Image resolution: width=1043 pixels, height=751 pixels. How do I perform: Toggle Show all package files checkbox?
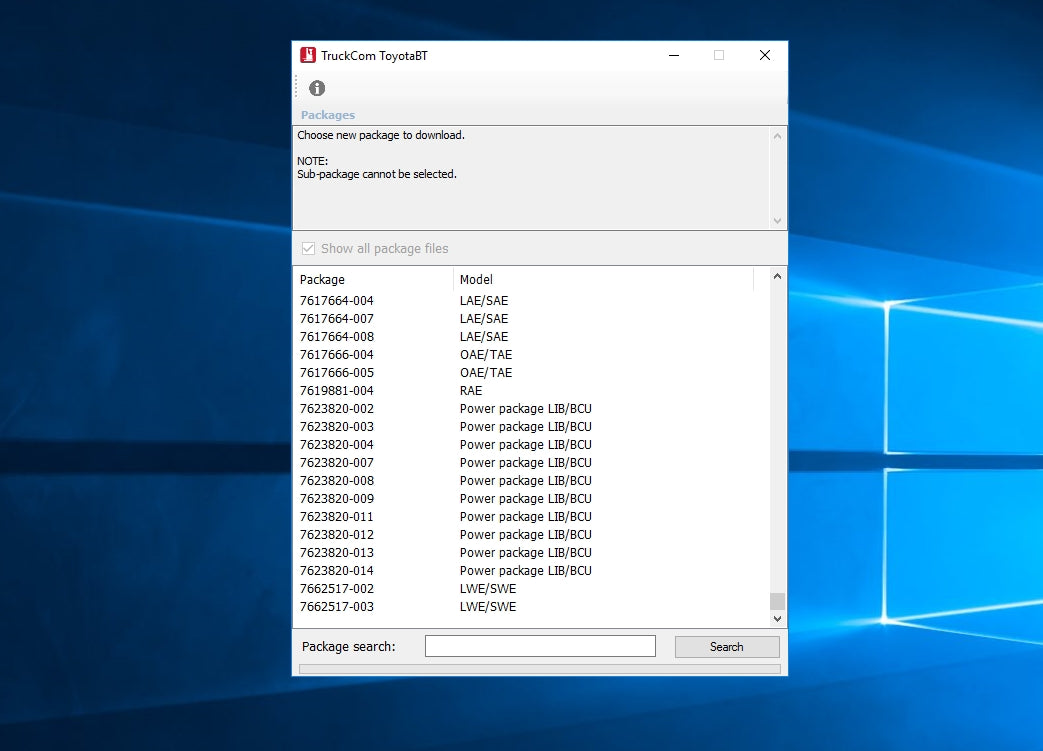click(309, 249)
